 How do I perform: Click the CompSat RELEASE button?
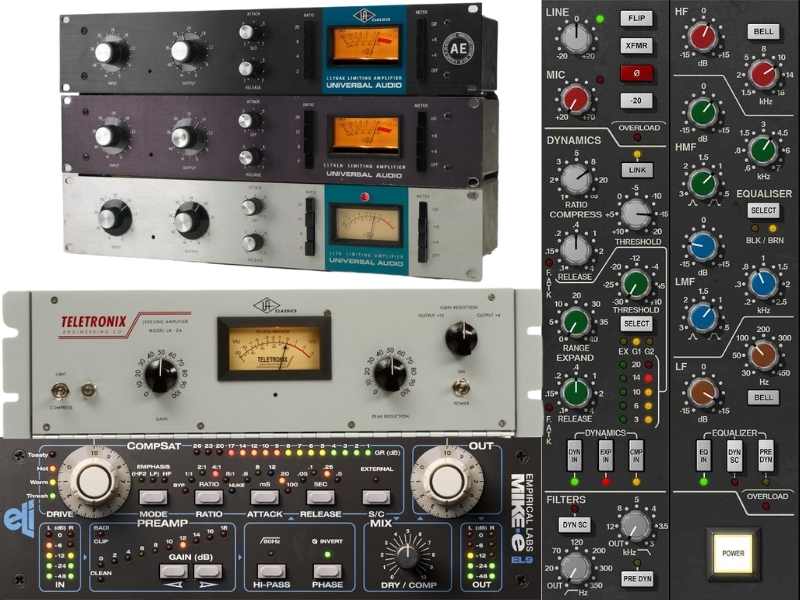pos(320,497)
